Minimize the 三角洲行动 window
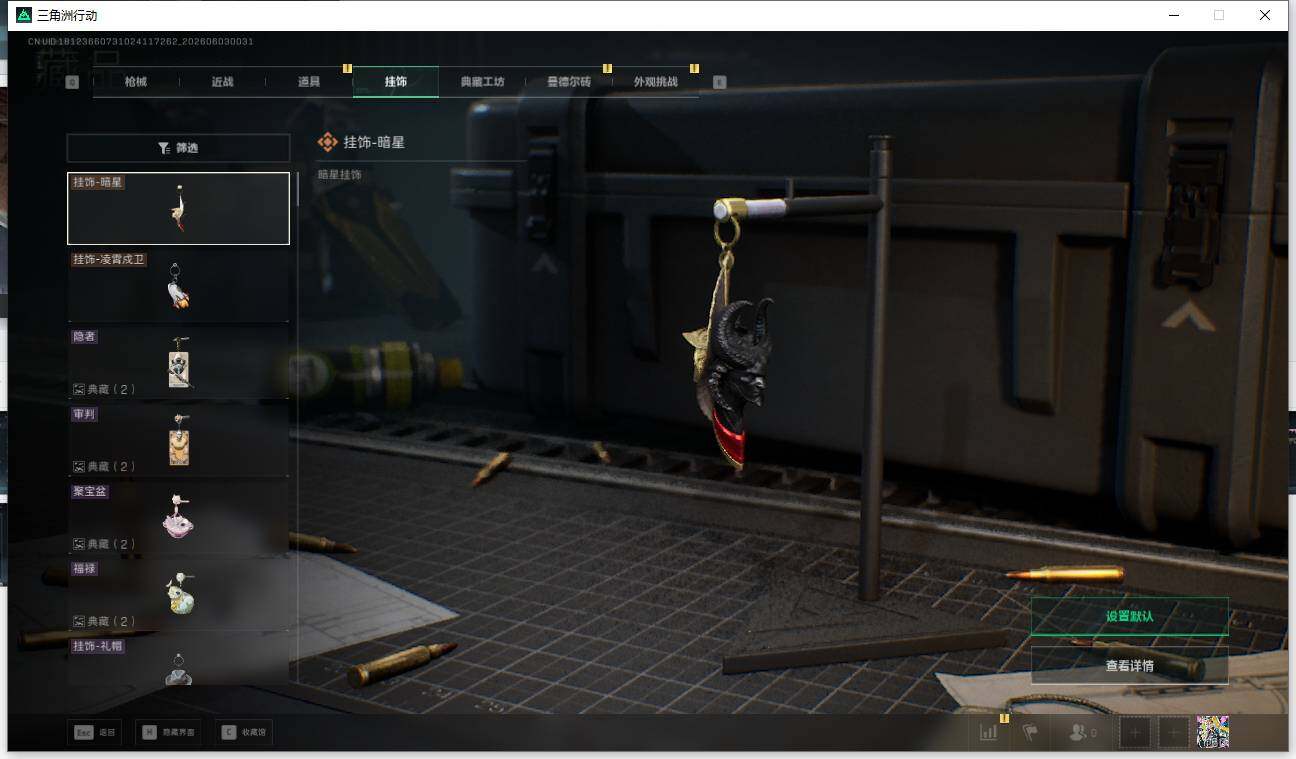Screen dimensions: 1296x759 [1174, 15]
